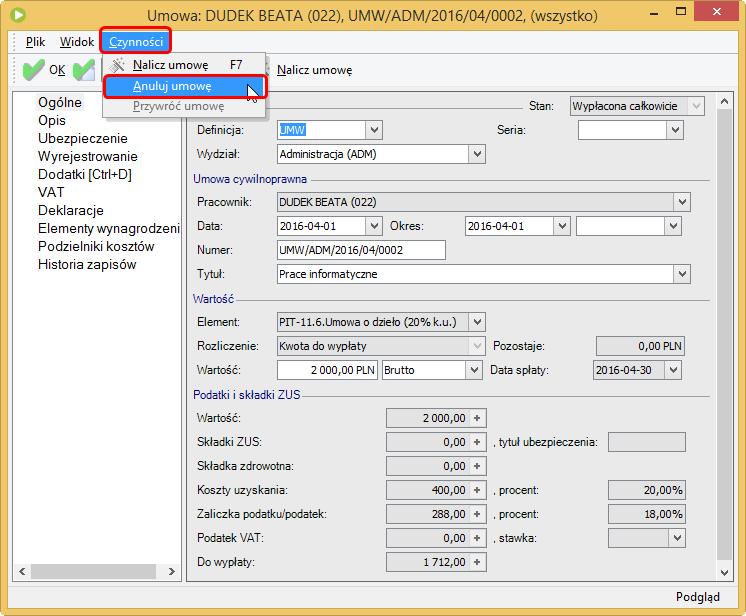Click the podatek procent 18,00% field
Screen dimensions: 746x616
(x=647, y=514)
